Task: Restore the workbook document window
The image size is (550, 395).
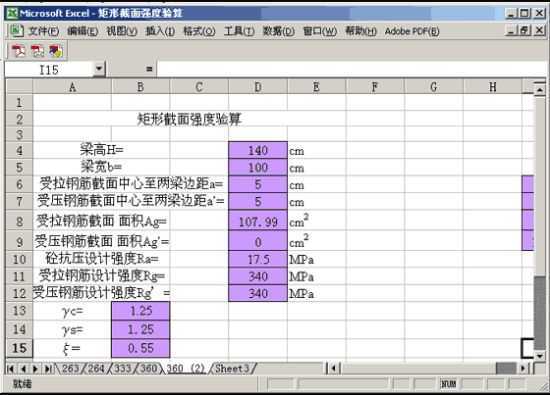Action: [525, 31]
